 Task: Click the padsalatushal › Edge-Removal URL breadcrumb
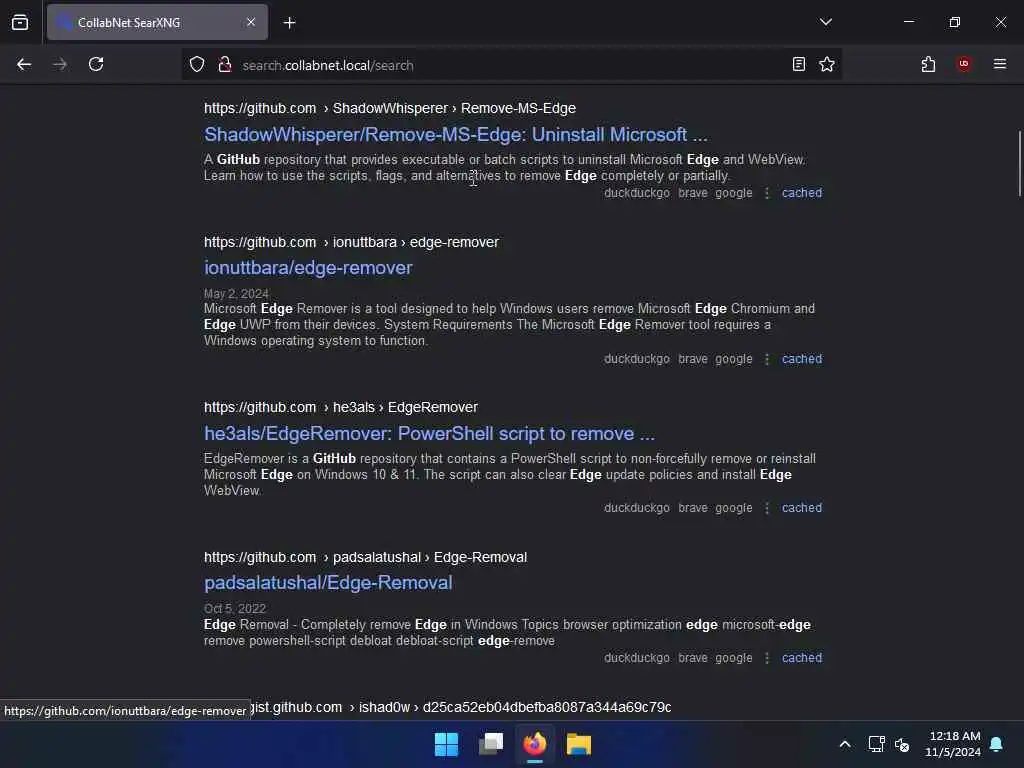click(x=366, y=558)
